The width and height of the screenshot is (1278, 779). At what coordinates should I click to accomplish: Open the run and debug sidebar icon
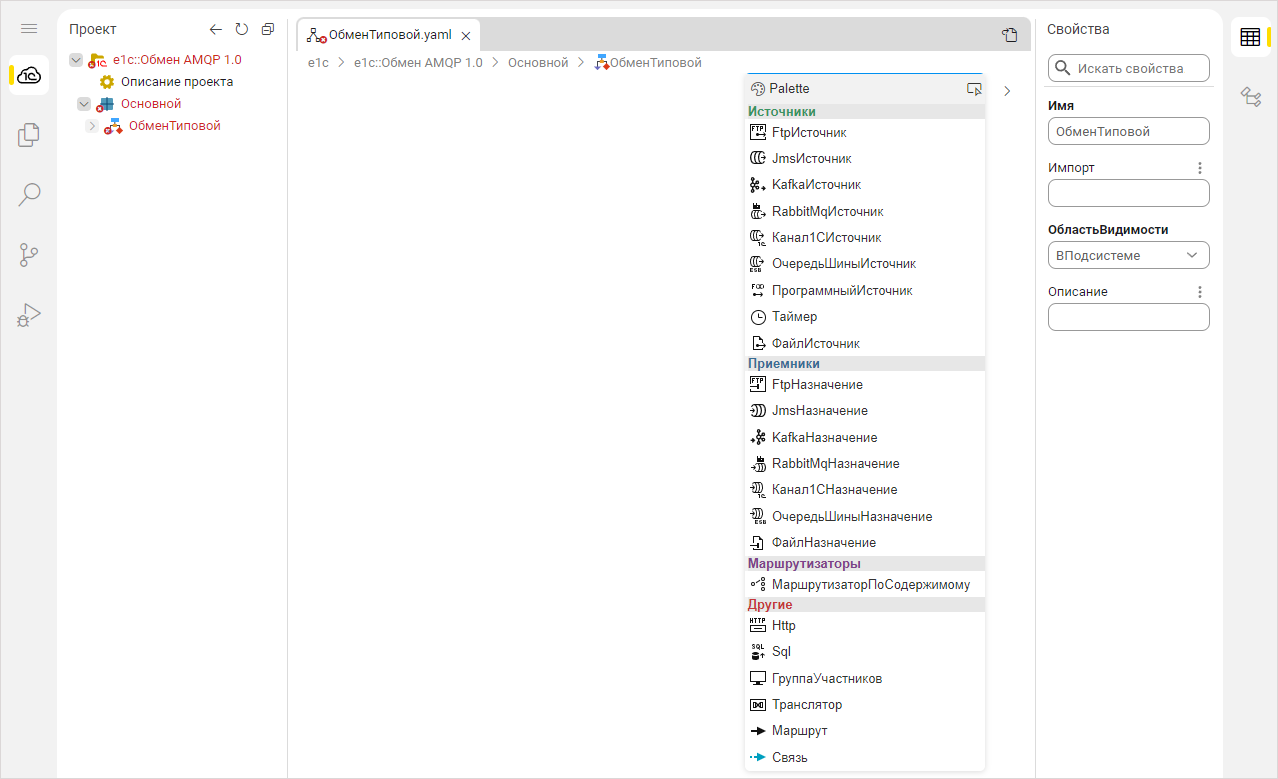coord(29,315)
